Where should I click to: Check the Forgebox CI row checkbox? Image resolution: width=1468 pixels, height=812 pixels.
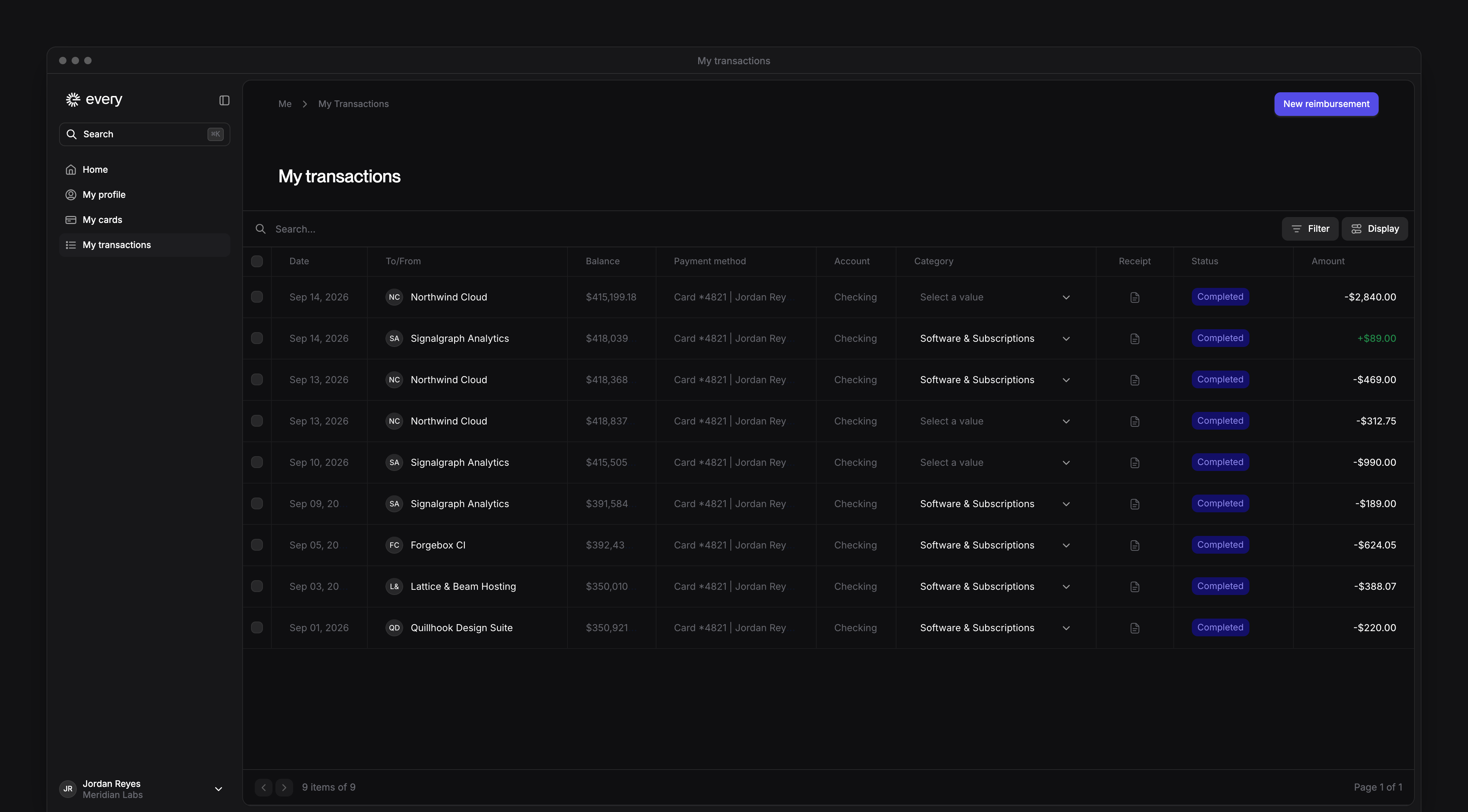[257, 545]
